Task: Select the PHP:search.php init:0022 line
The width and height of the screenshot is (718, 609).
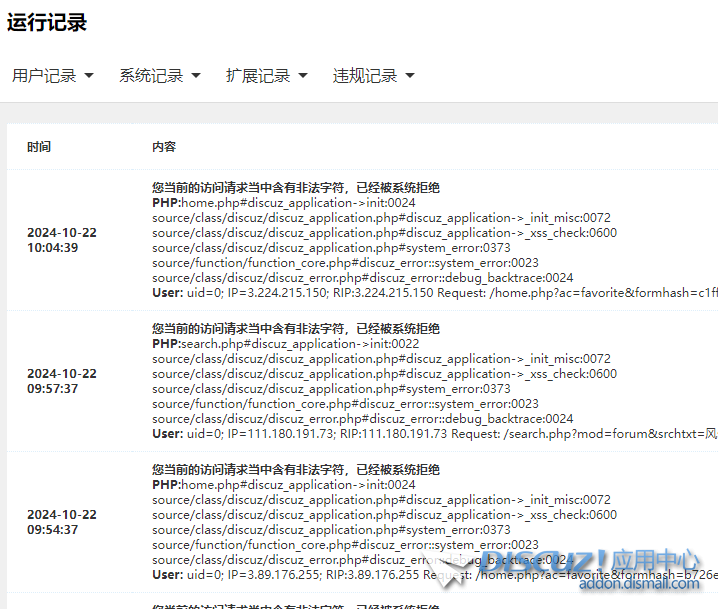Action: [288, 344]
